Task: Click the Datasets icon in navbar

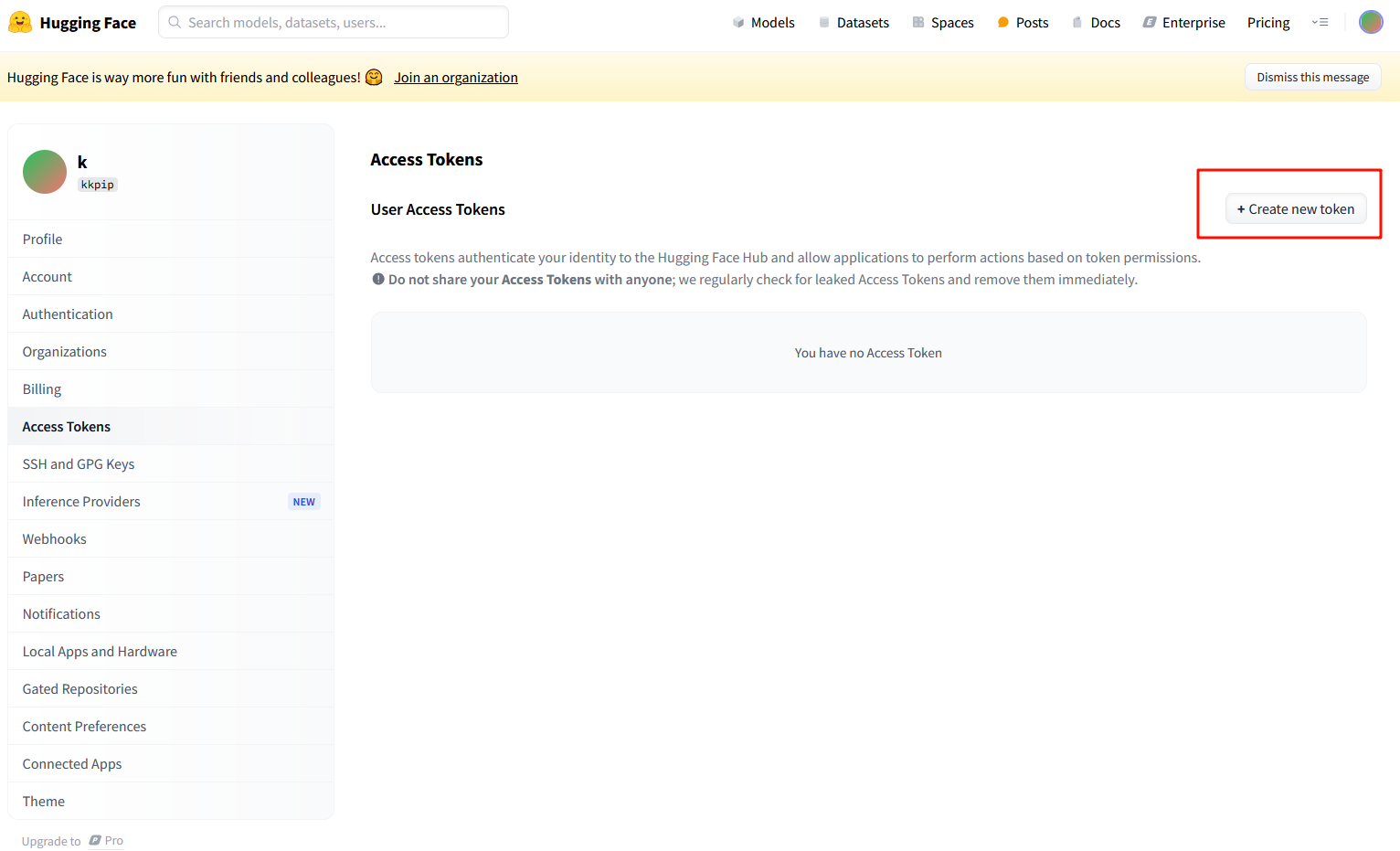Action: [824, 22]
